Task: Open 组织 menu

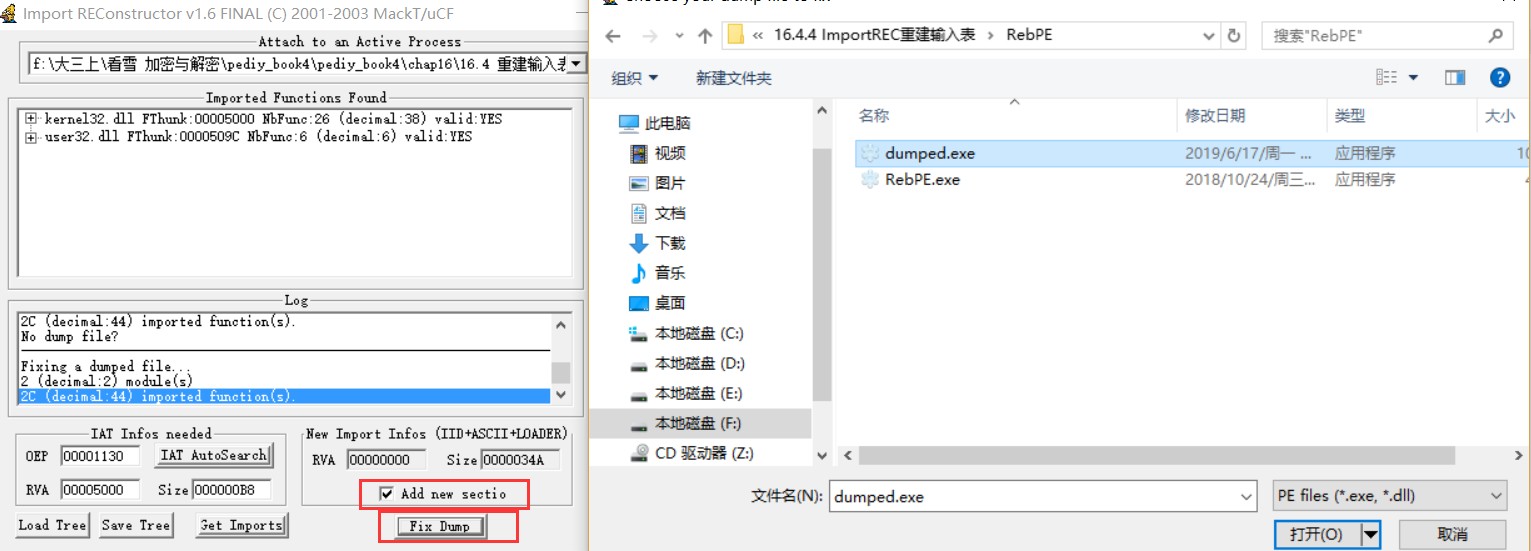Action: [x=635, y=78]
